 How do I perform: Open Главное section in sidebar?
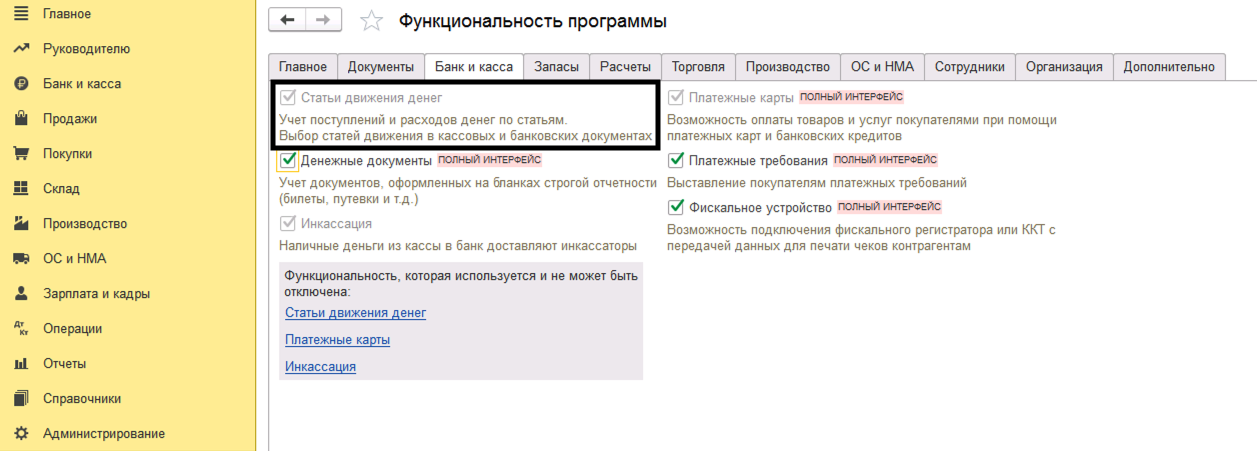point(67,14)
